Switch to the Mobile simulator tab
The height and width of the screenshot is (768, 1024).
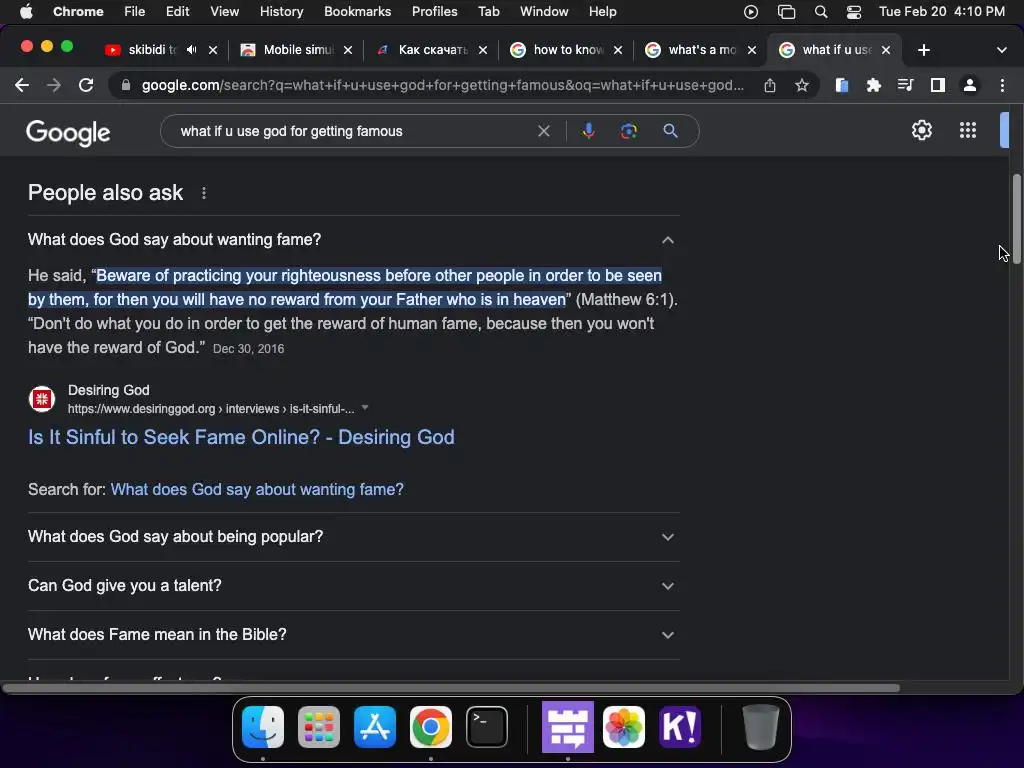pos(298,50)
